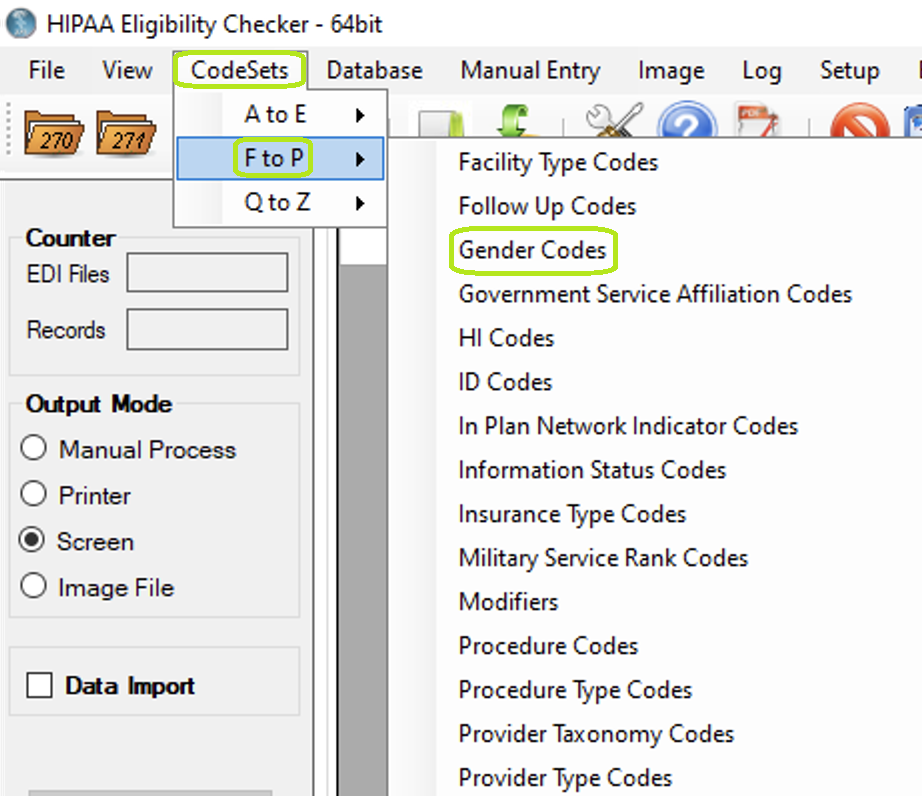Click the blue question mark help icon

[x=687, y=120]
